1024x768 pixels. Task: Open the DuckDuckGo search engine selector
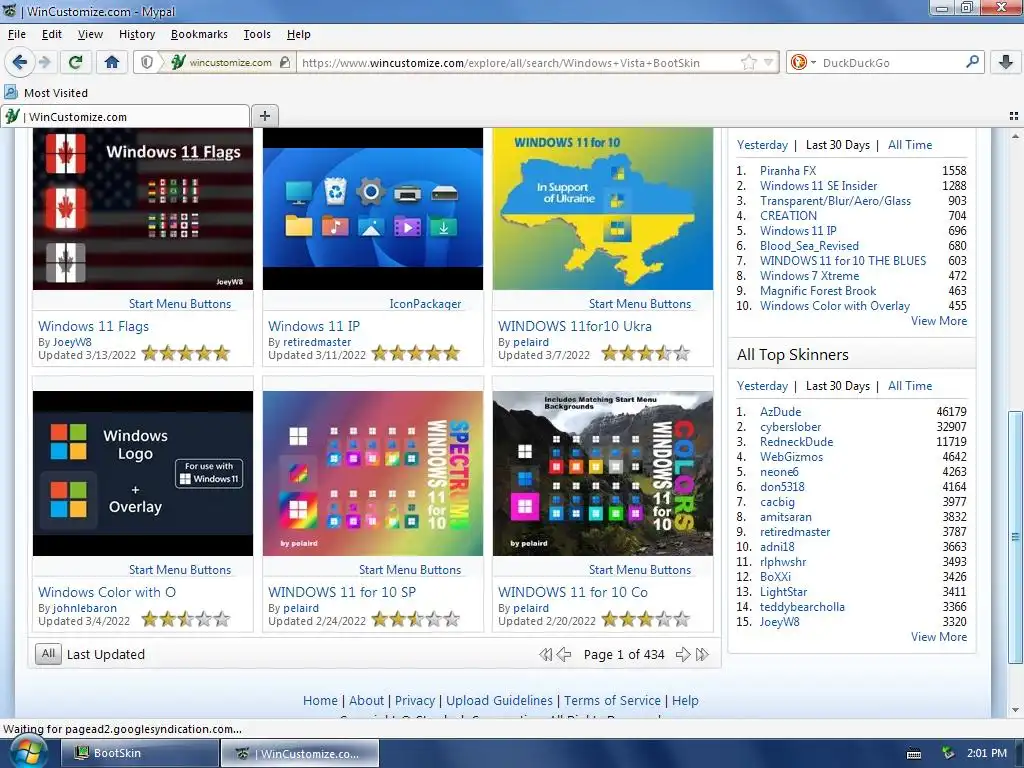click(x=803, y=63)
